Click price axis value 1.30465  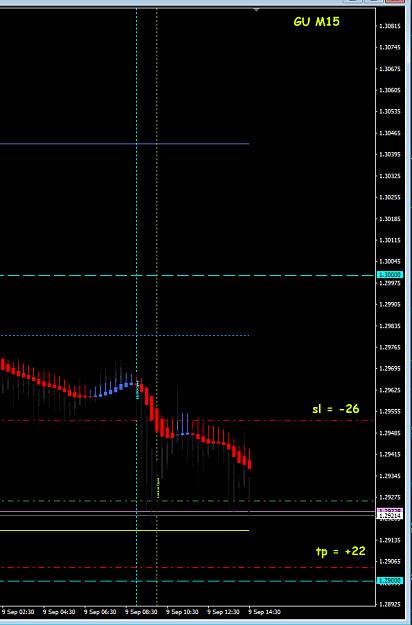point(390,133)
